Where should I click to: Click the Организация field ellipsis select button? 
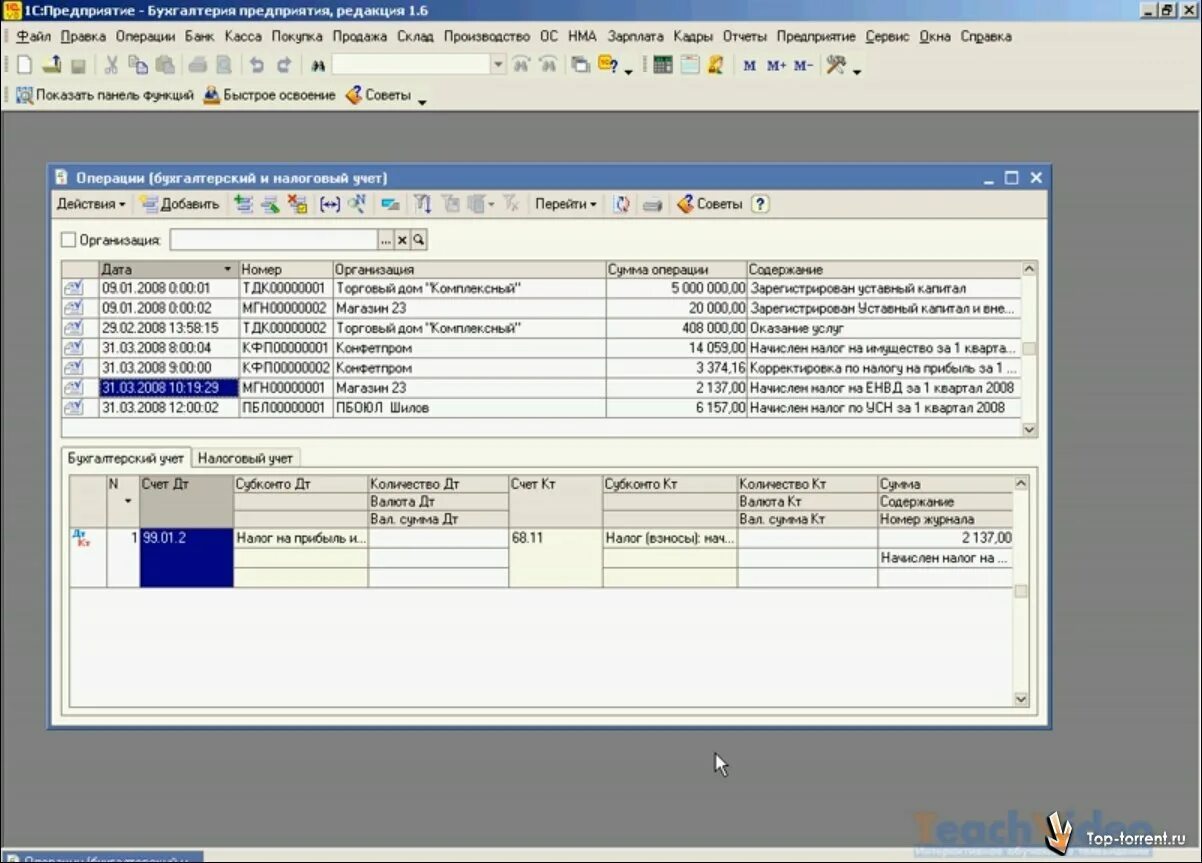point(386,240)
